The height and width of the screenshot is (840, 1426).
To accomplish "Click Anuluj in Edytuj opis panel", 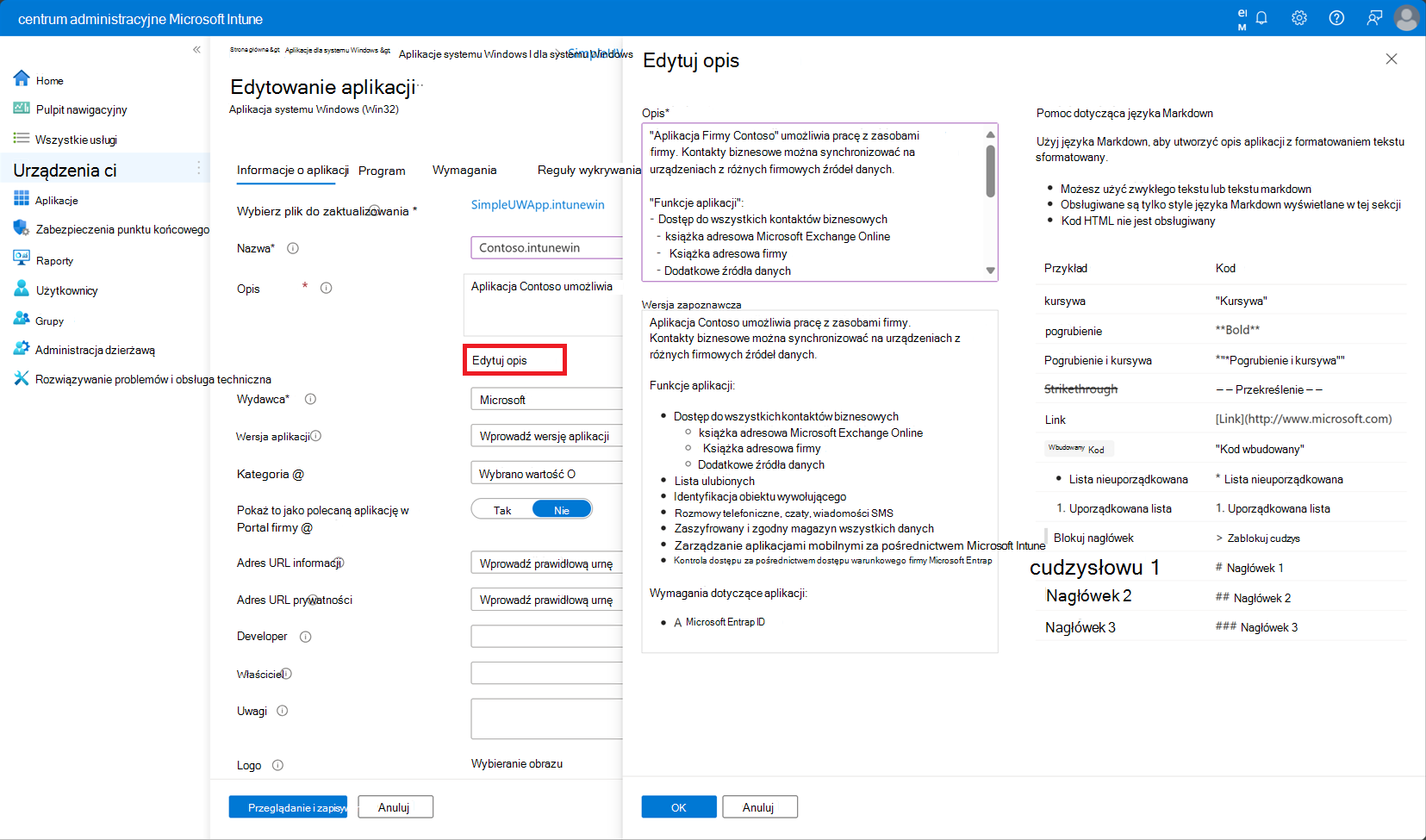I will pos(759,807).
